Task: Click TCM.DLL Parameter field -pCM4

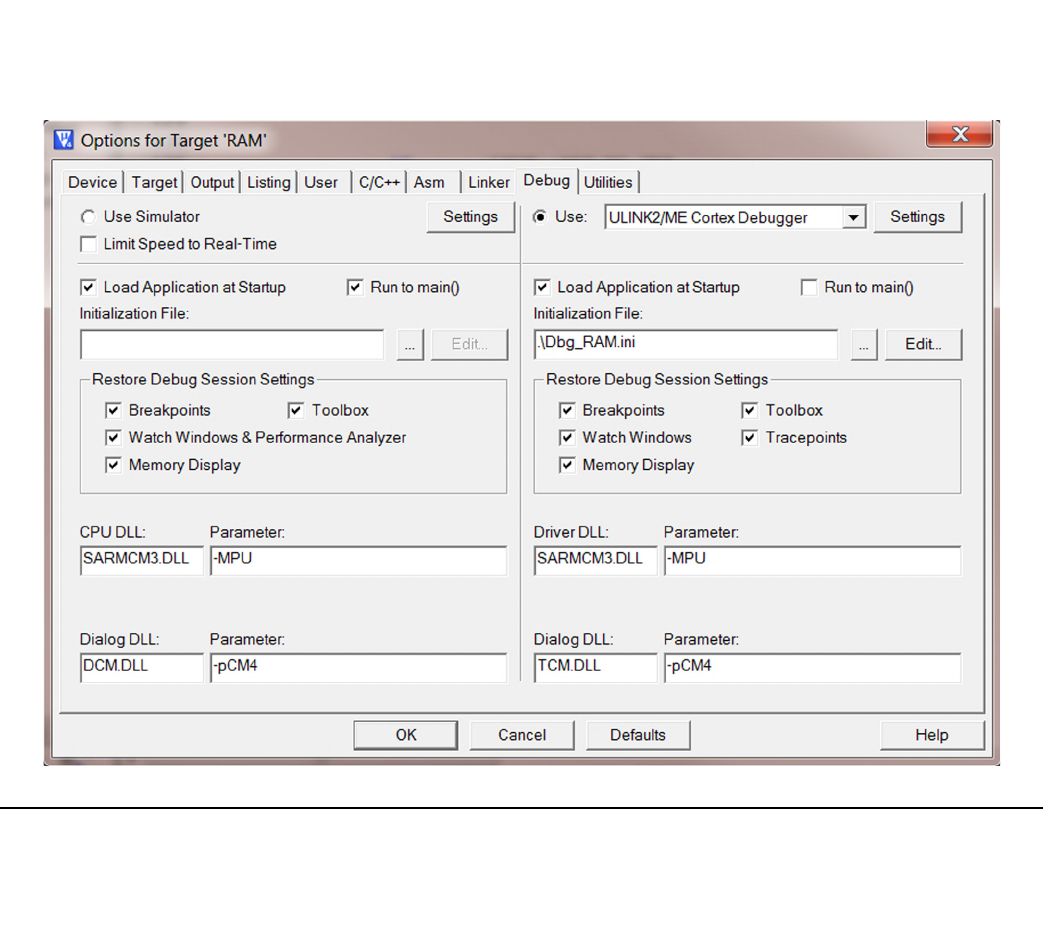Action: (x=812, y=667)
